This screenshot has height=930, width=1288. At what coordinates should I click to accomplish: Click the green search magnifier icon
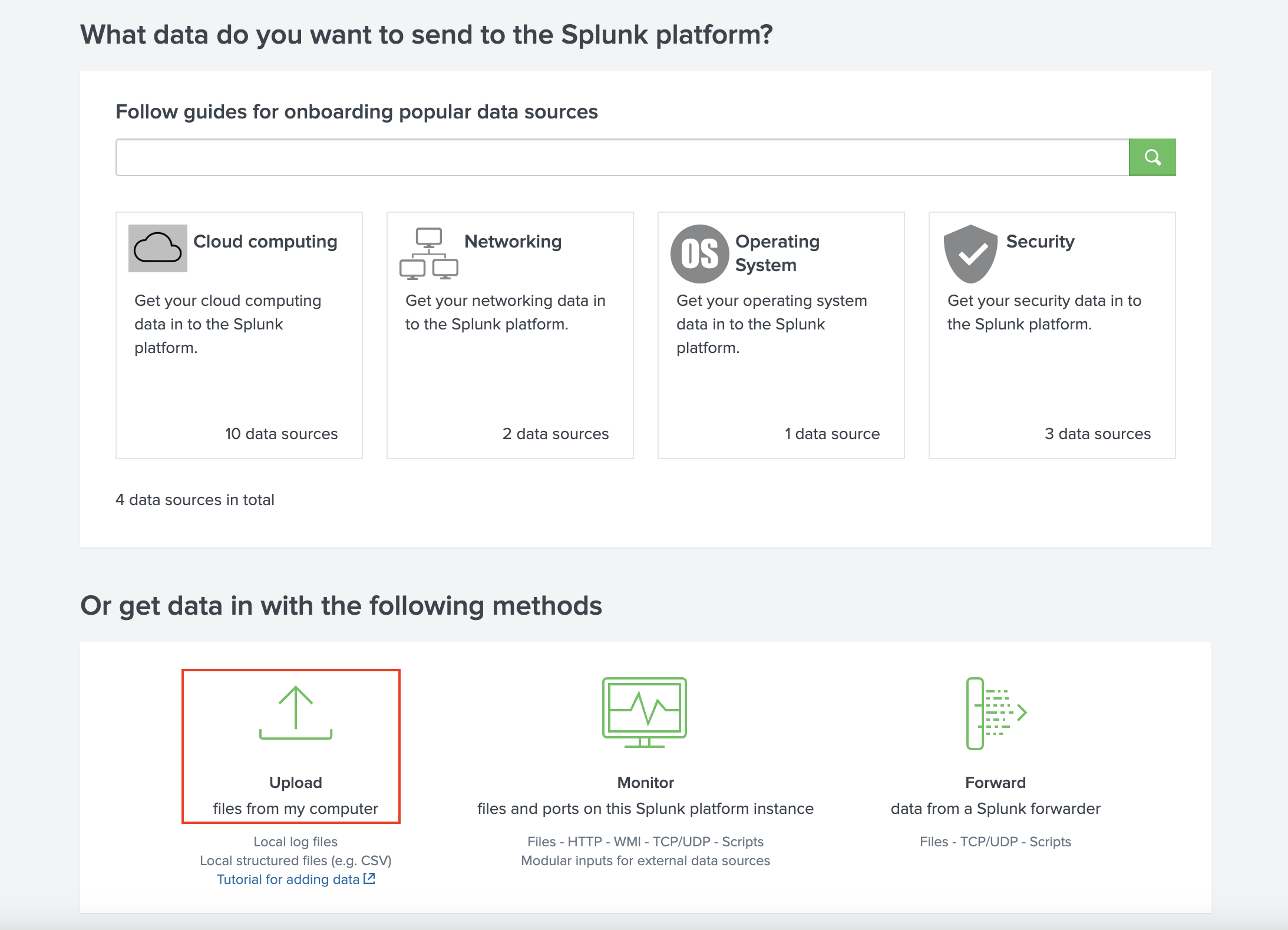click(1152, 157)
